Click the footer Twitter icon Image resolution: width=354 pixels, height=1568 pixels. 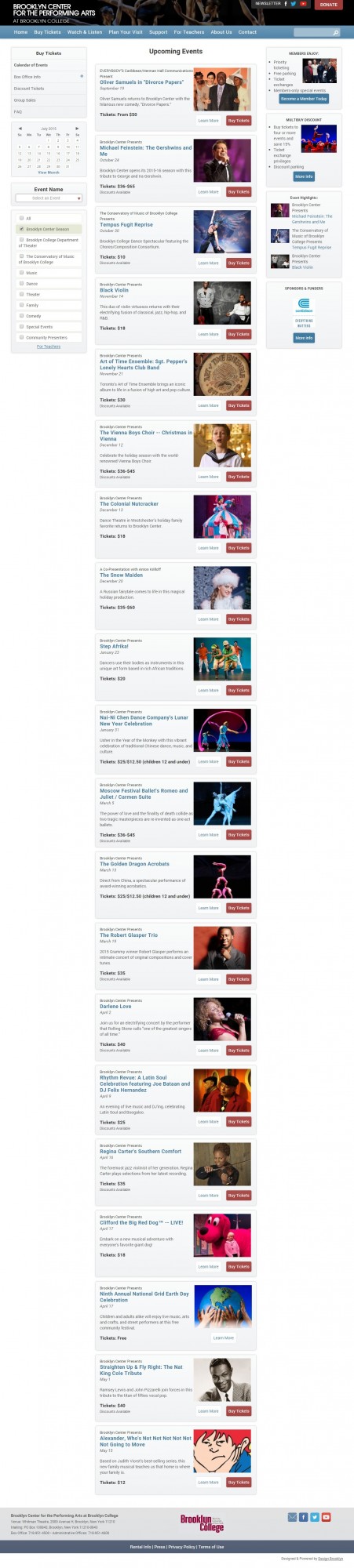(315, 1517)
